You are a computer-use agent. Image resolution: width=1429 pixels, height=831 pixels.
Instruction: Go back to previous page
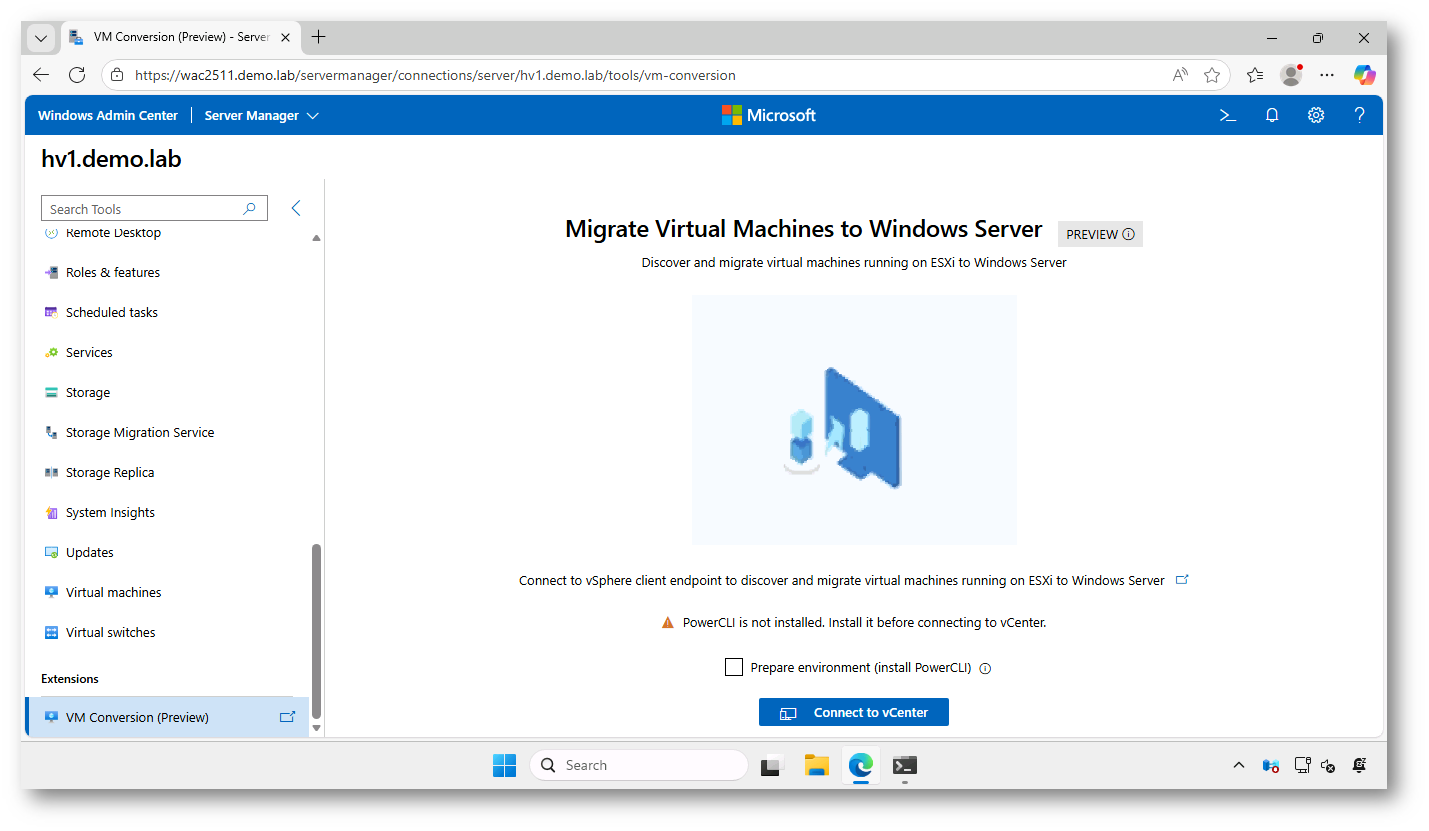tap(41, 75)
